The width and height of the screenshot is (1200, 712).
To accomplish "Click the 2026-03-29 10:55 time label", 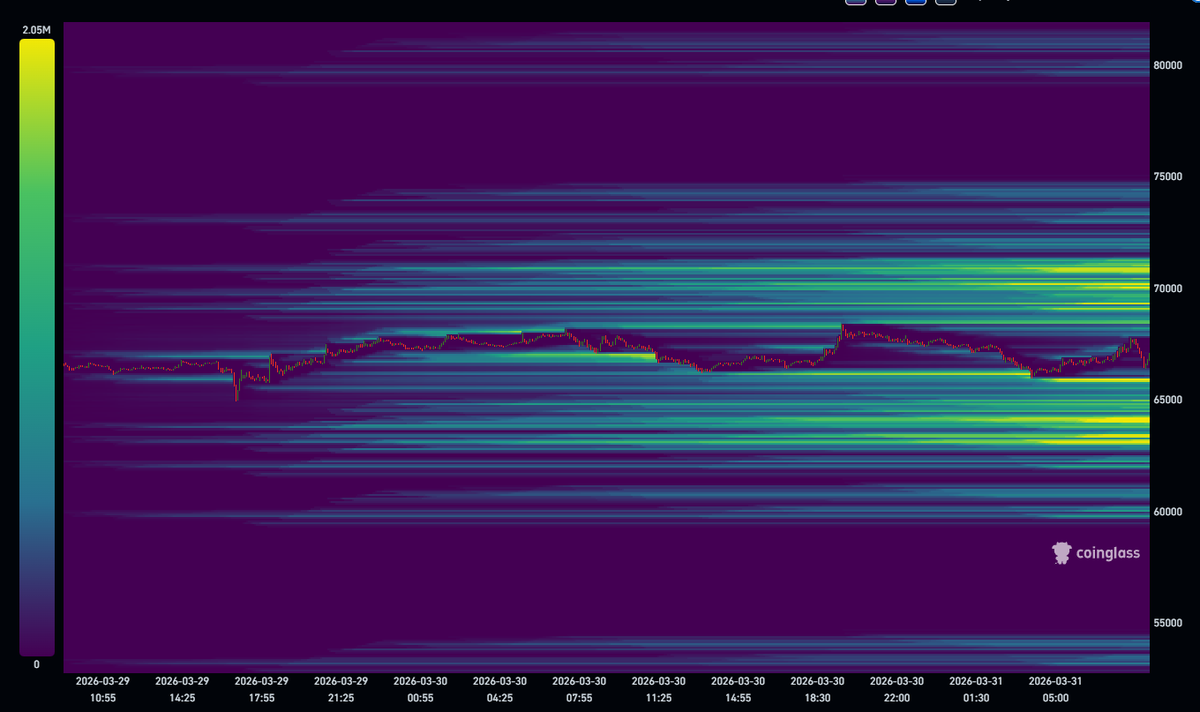I will (x=103, y=689).
